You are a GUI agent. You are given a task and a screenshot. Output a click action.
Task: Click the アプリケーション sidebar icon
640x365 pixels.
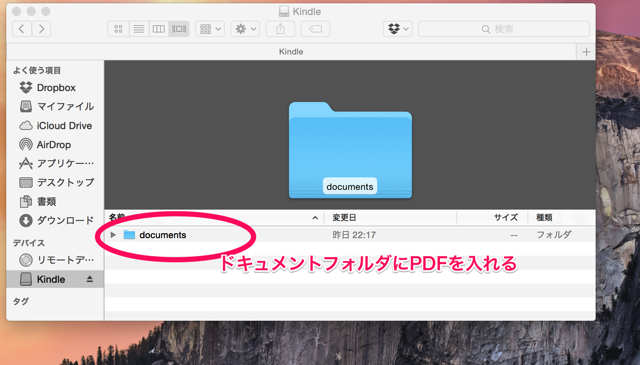26,163
